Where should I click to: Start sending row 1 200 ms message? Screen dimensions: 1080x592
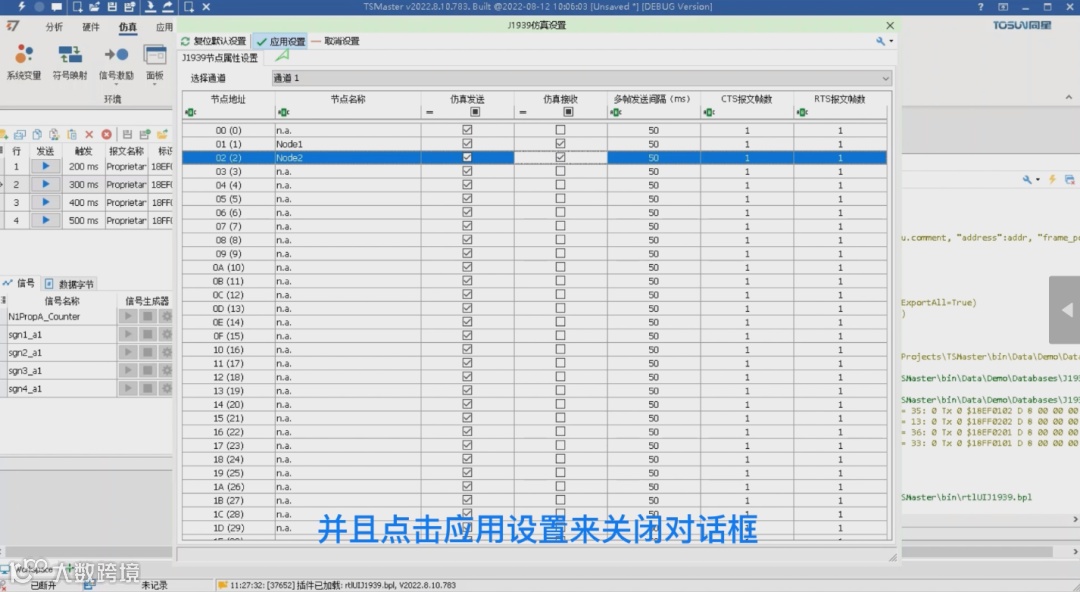click(x=45, y=166)
